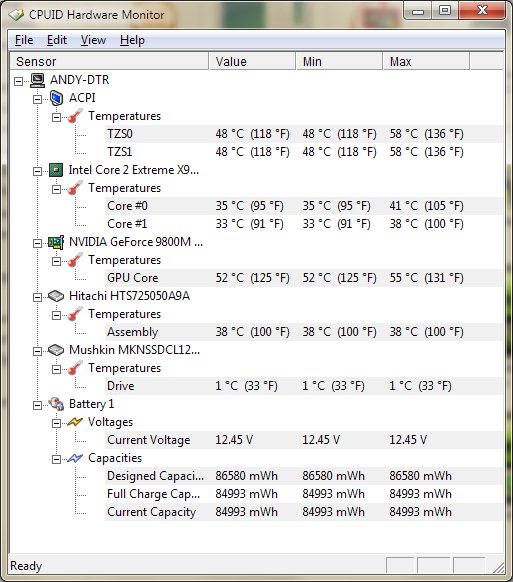Click the NVIDIA GeForce graphics card icon
This screenshot has width=513, height=582.
[x=56, y=242]
